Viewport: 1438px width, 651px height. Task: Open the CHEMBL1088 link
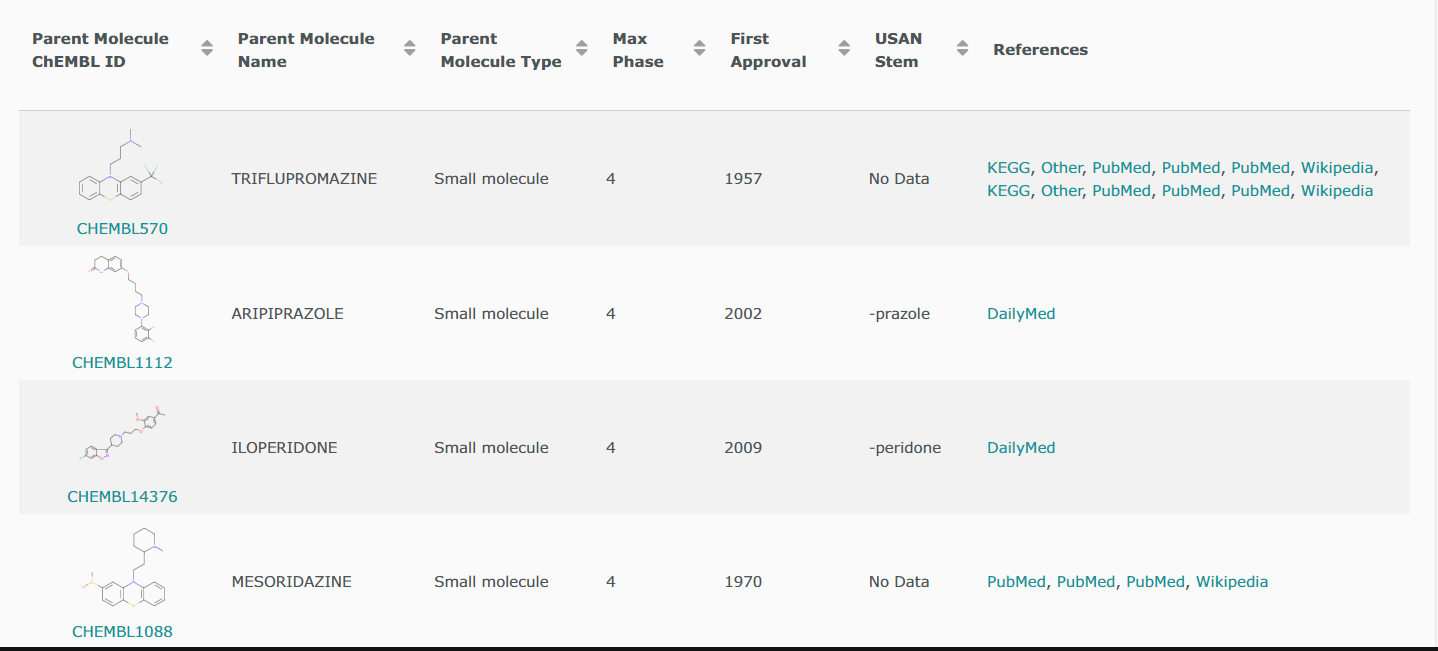point(122,632)
